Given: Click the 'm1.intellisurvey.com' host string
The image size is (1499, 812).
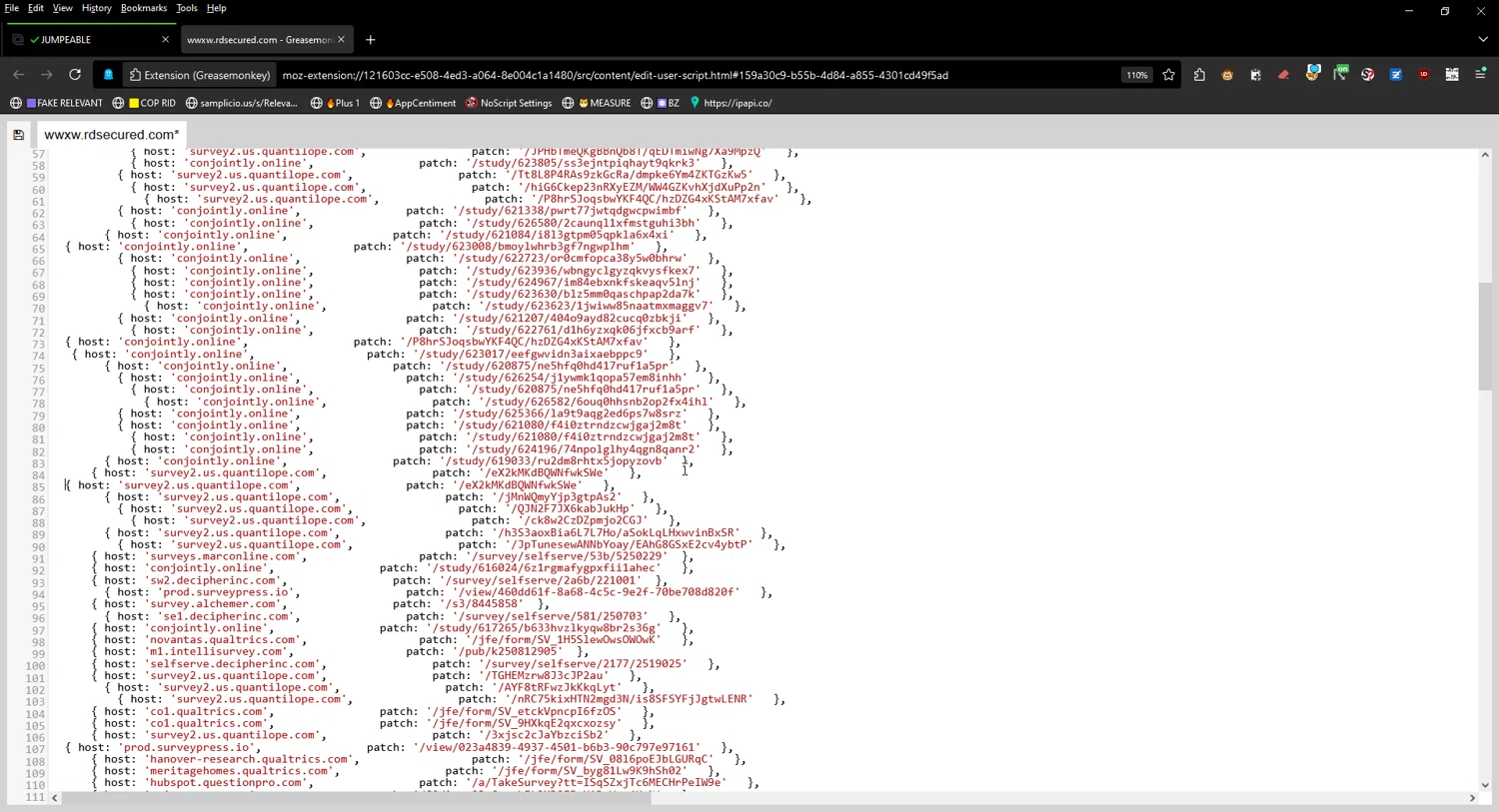Looking at the screenshot, I should pyautogui.click(x=219, y=651).
